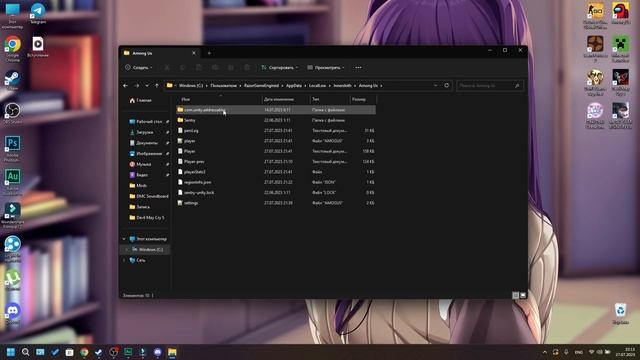Open Telegram desktop shortcut
Image resolution: width=640 pixels, height=360 pixels.
click(38, 13)
